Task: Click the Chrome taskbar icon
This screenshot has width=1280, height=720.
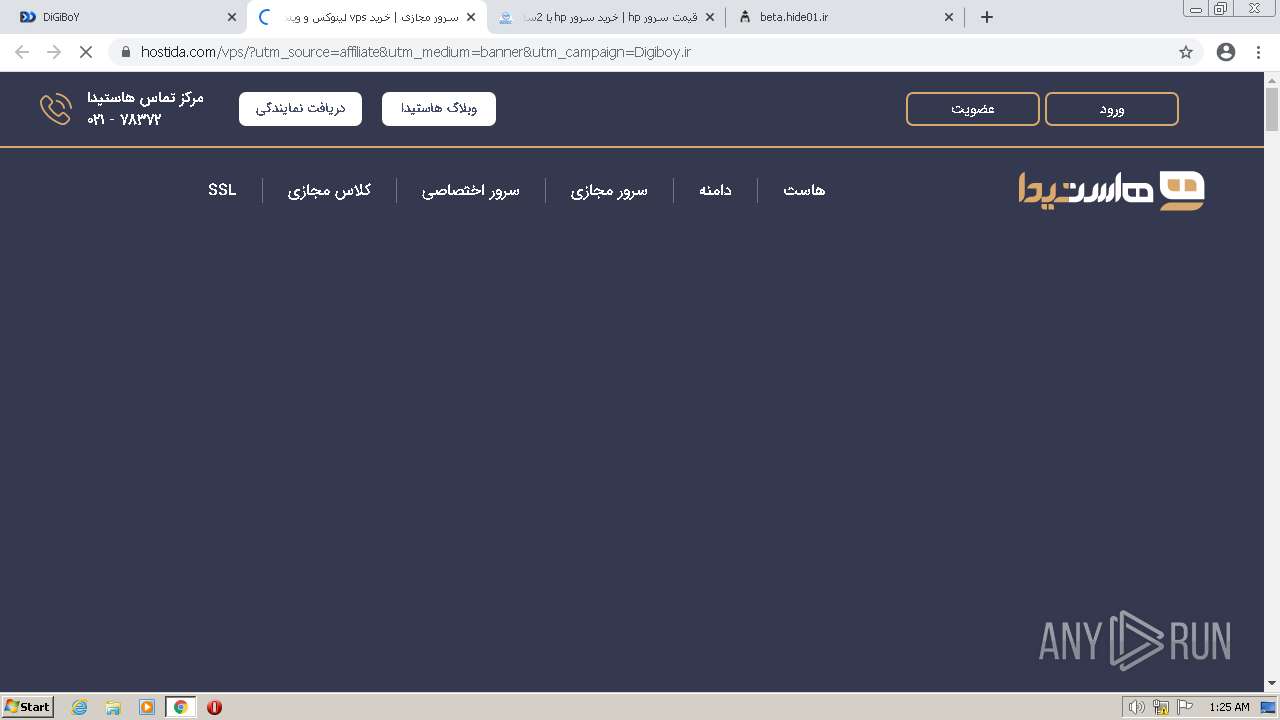Action: coord(180,707)
